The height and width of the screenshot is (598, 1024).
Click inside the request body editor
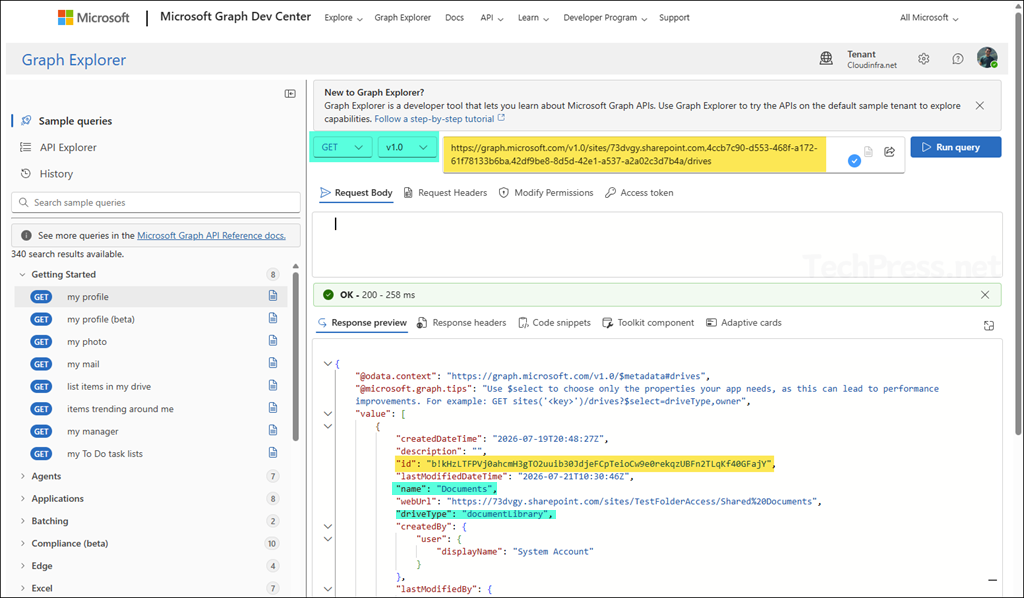[x=657, y=245]
